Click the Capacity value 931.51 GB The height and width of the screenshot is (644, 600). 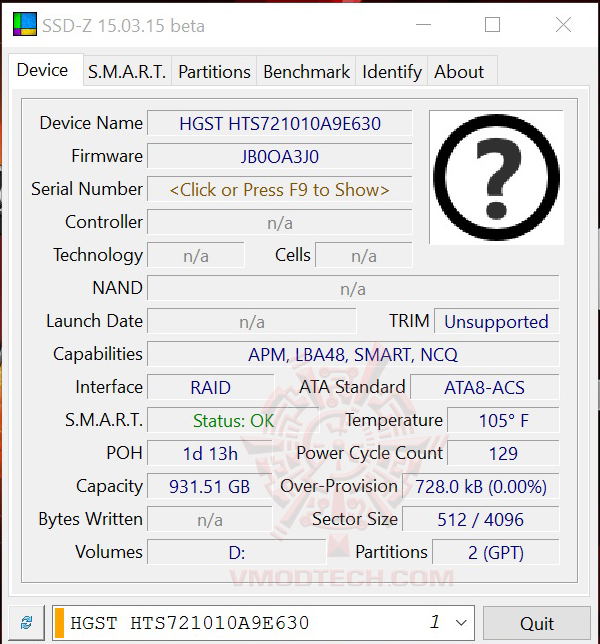coord(209,486)
